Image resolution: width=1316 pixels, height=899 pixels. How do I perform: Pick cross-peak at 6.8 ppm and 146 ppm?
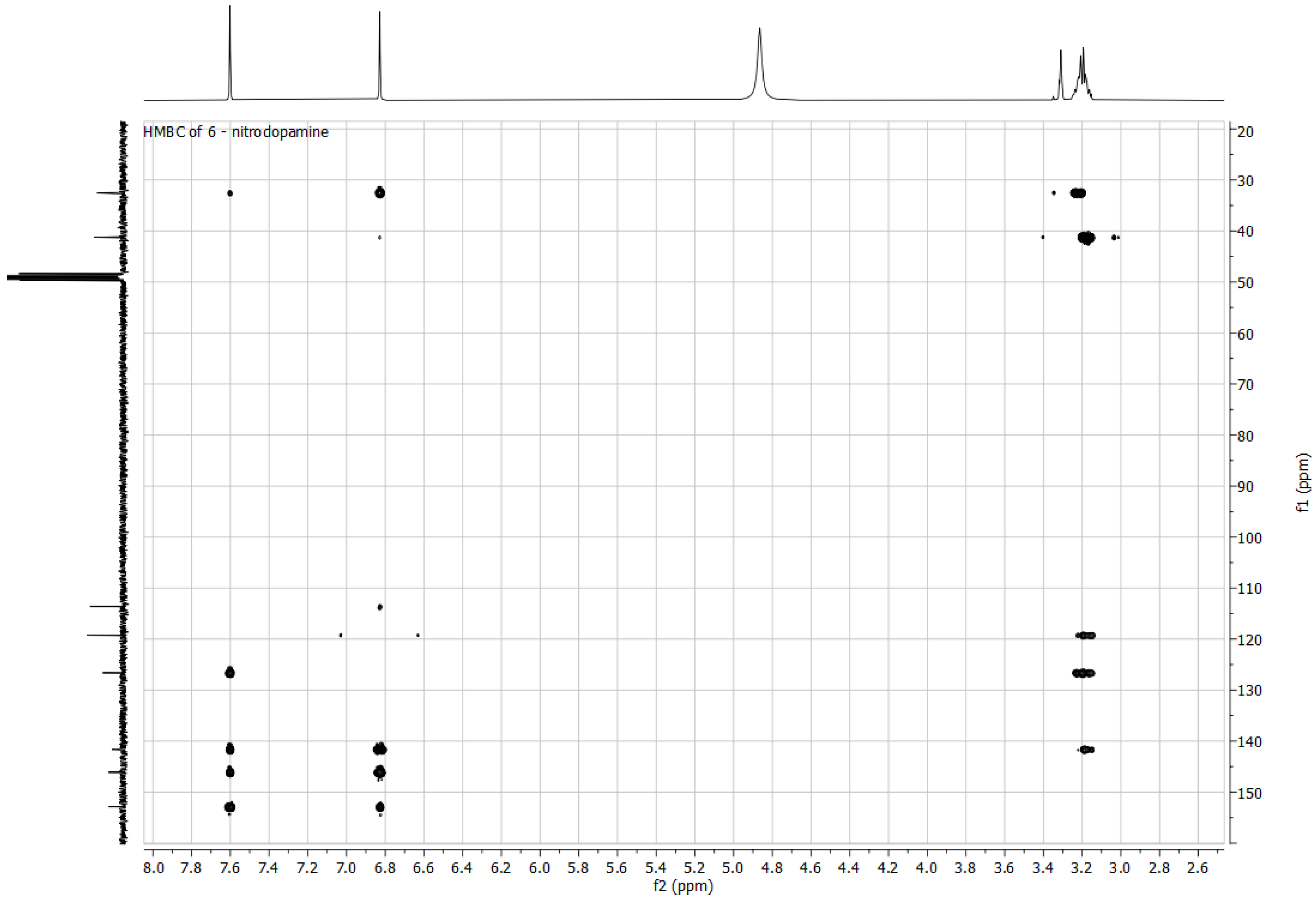point(380,772)
